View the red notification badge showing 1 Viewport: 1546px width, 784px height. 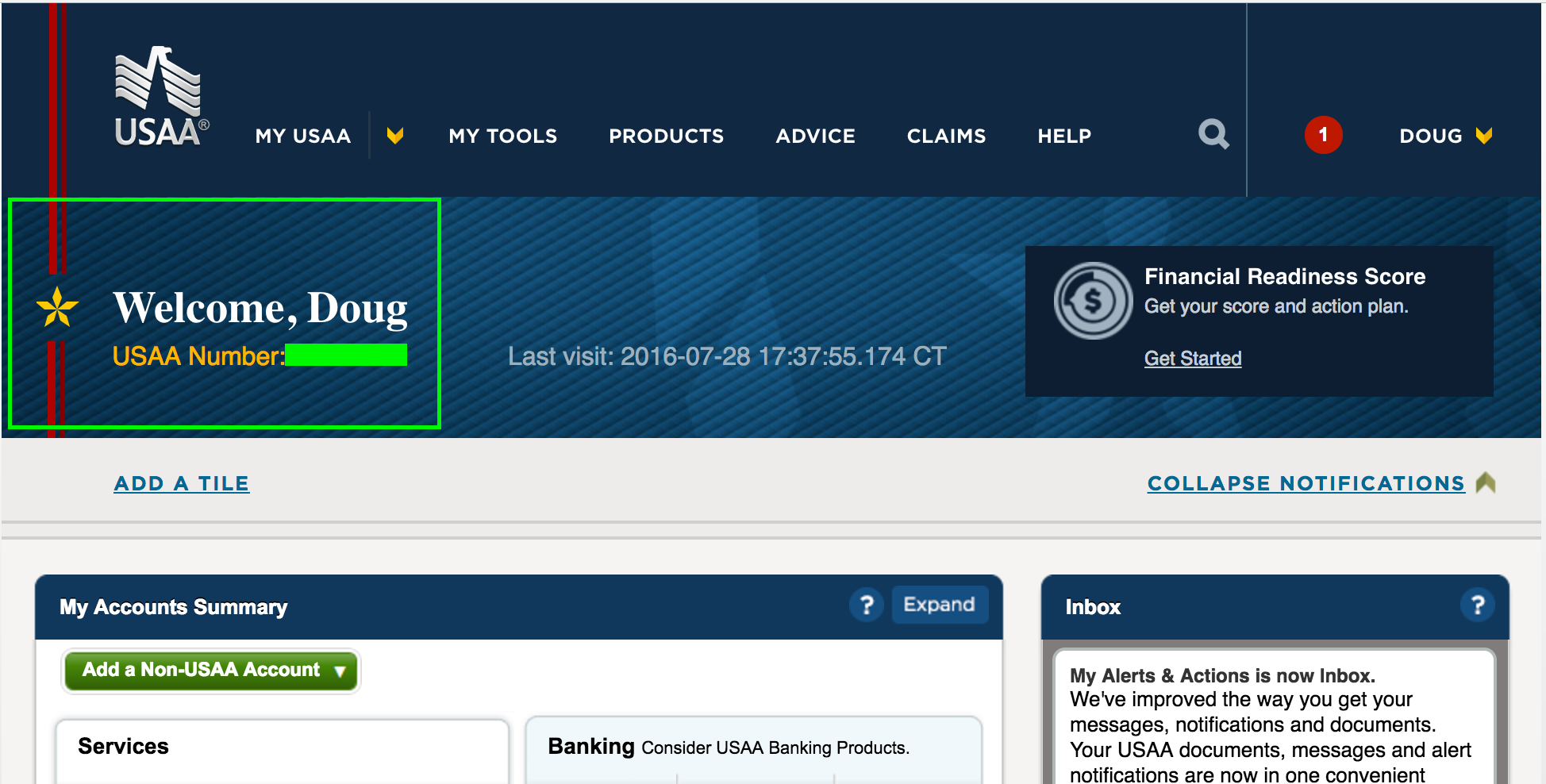pos(1323,135)
